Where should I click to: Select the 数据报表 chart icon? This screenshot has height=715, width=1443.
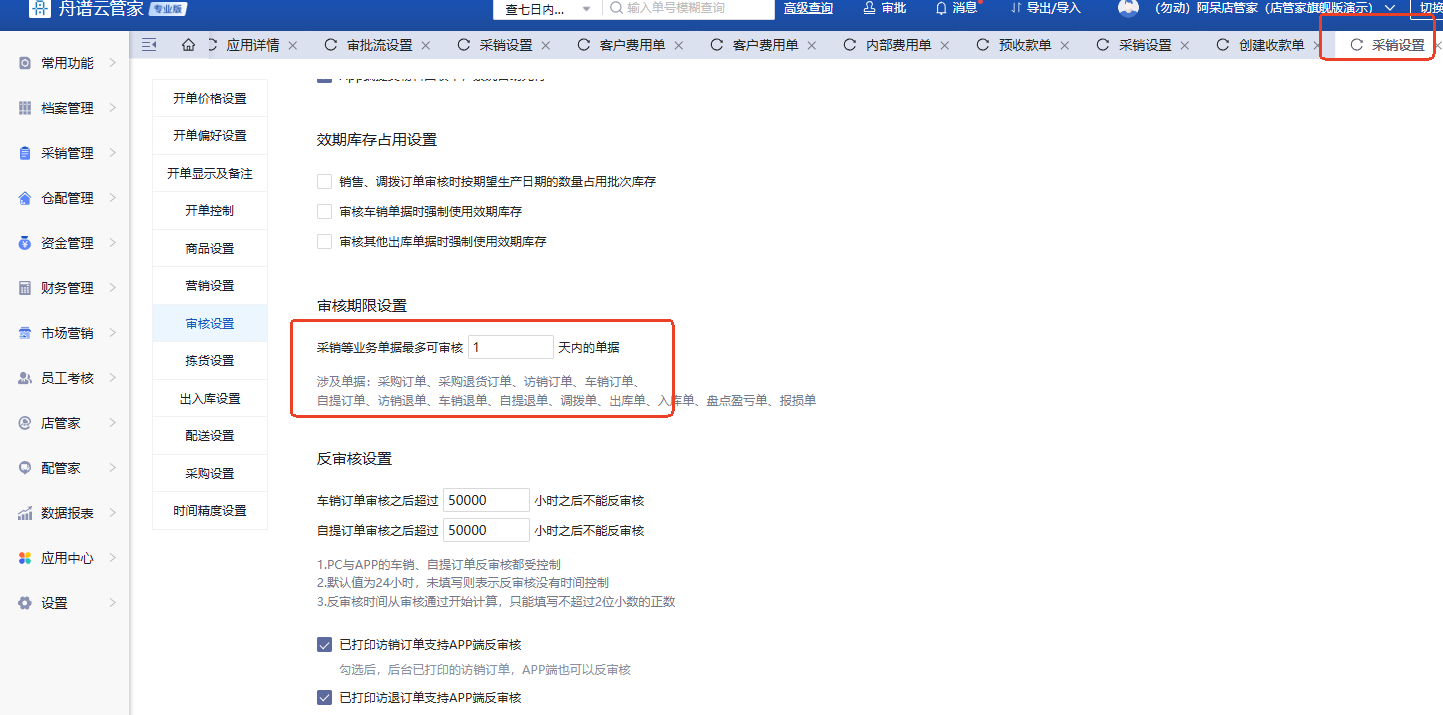25,513
